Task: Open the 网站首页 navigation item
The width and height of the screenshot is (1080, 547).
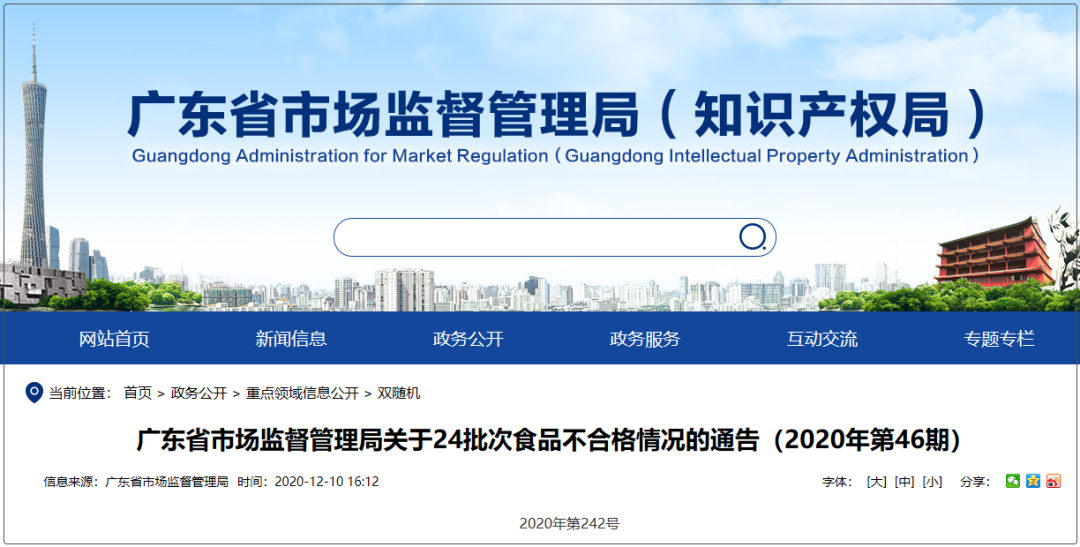Action: [114, 338]
